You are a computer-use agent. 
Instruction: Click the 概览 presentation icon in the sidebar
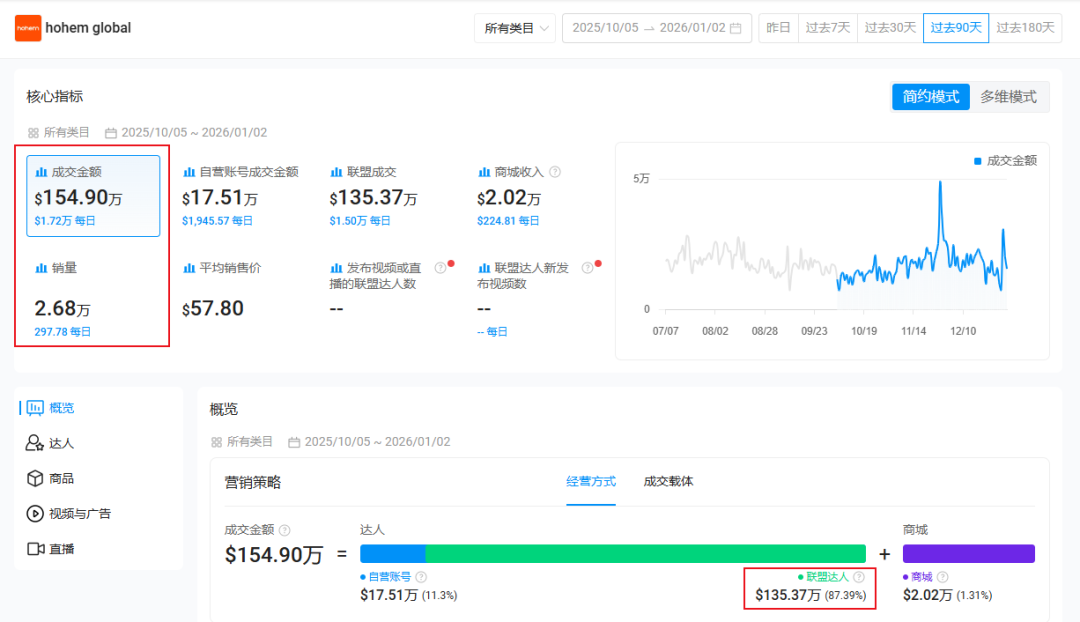pyautogui.click(x=37, y=407)
